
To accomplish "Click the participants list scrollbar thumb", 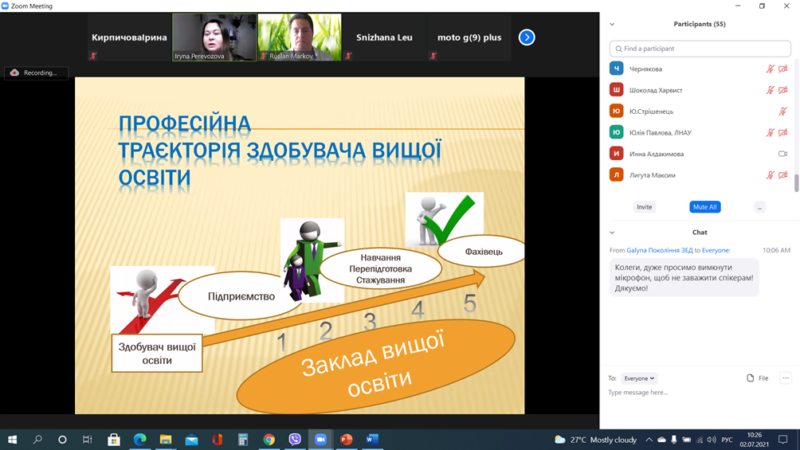I will coord(796,183).
